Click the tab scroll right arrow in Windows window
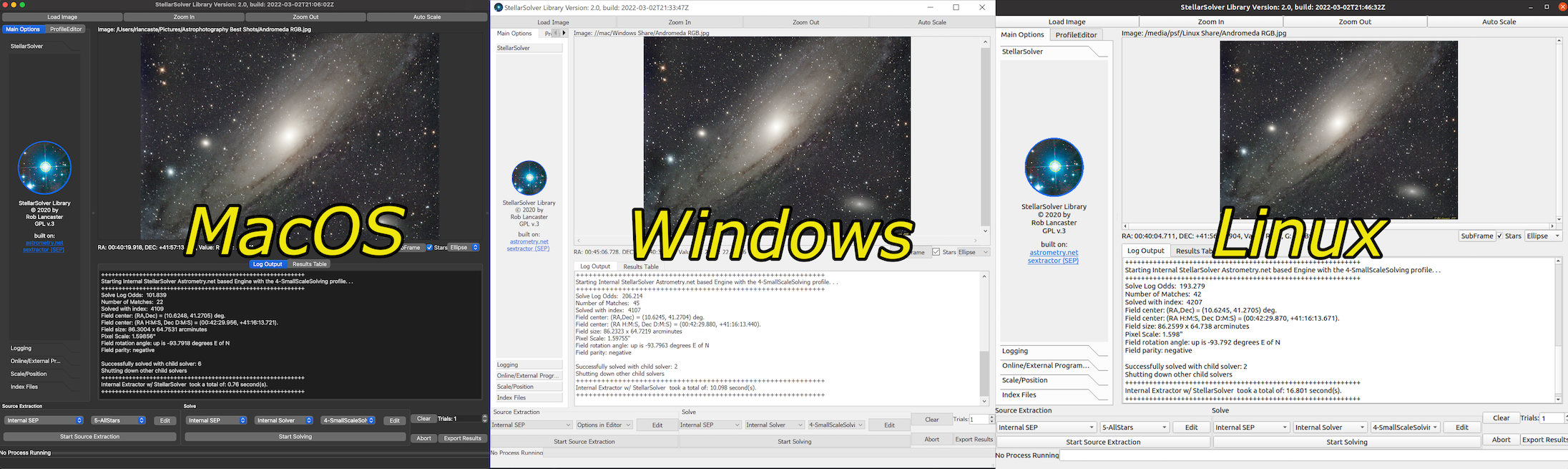Screen dimensions: 1568x469 point(564,33)
